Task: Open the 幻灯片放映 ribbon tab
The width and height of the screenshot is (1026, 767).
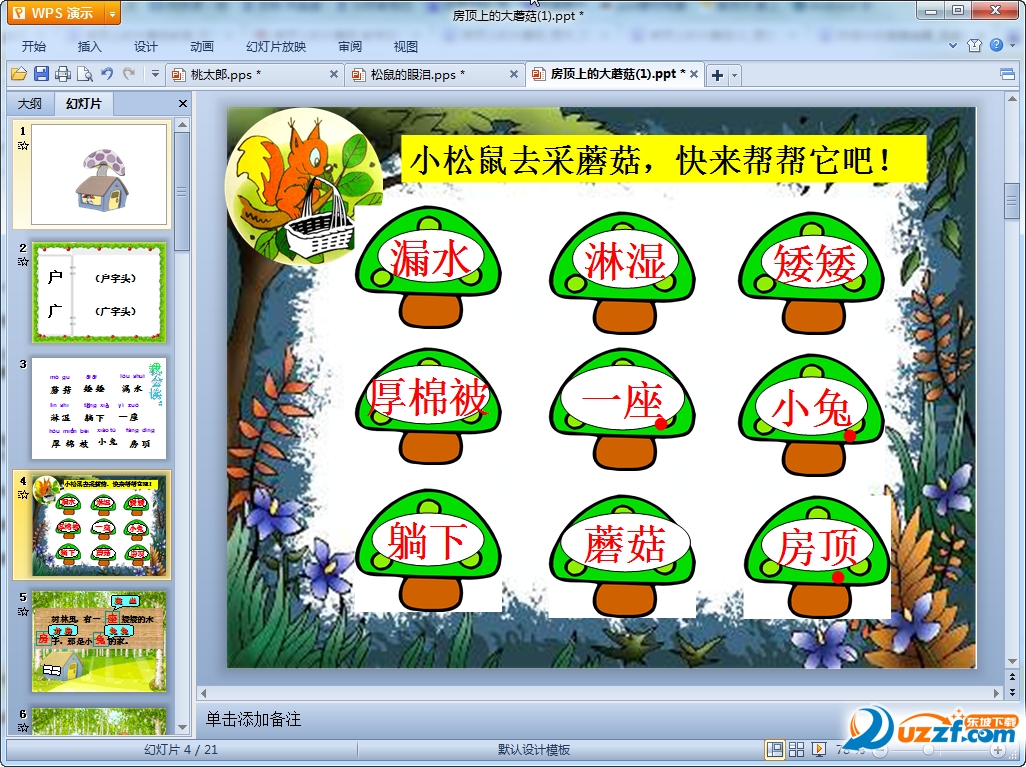Action: click(276, 46)
